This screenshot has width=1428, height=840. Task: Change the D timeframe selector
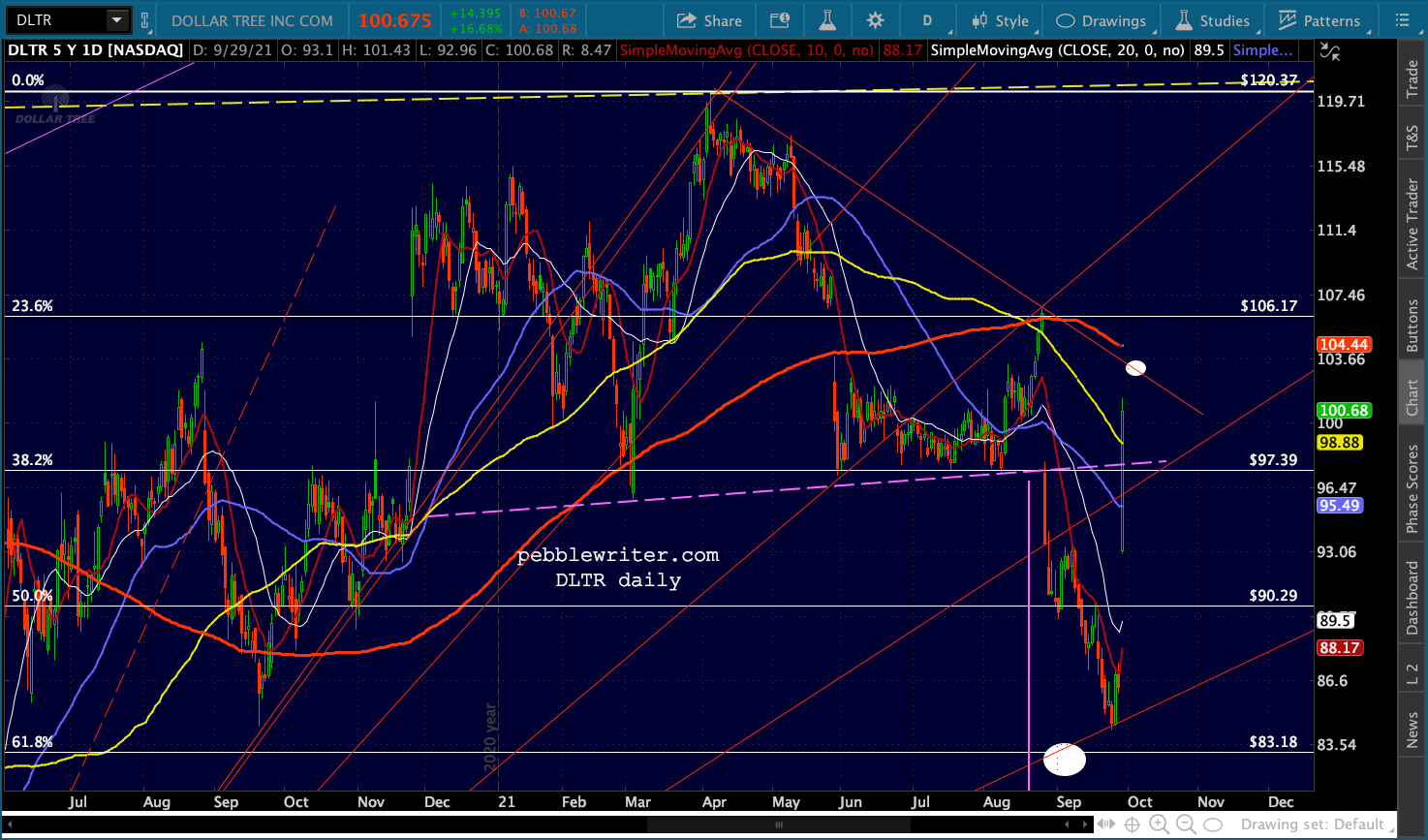point(927,20)
